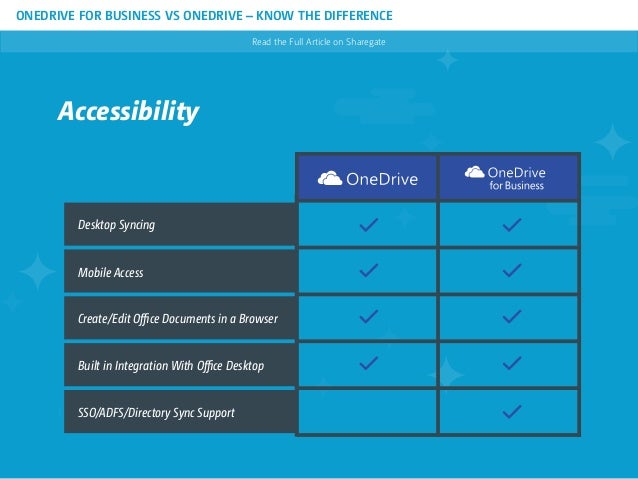Select 'Create/Edit Office Documents in a Browser' label

point(178,319)
